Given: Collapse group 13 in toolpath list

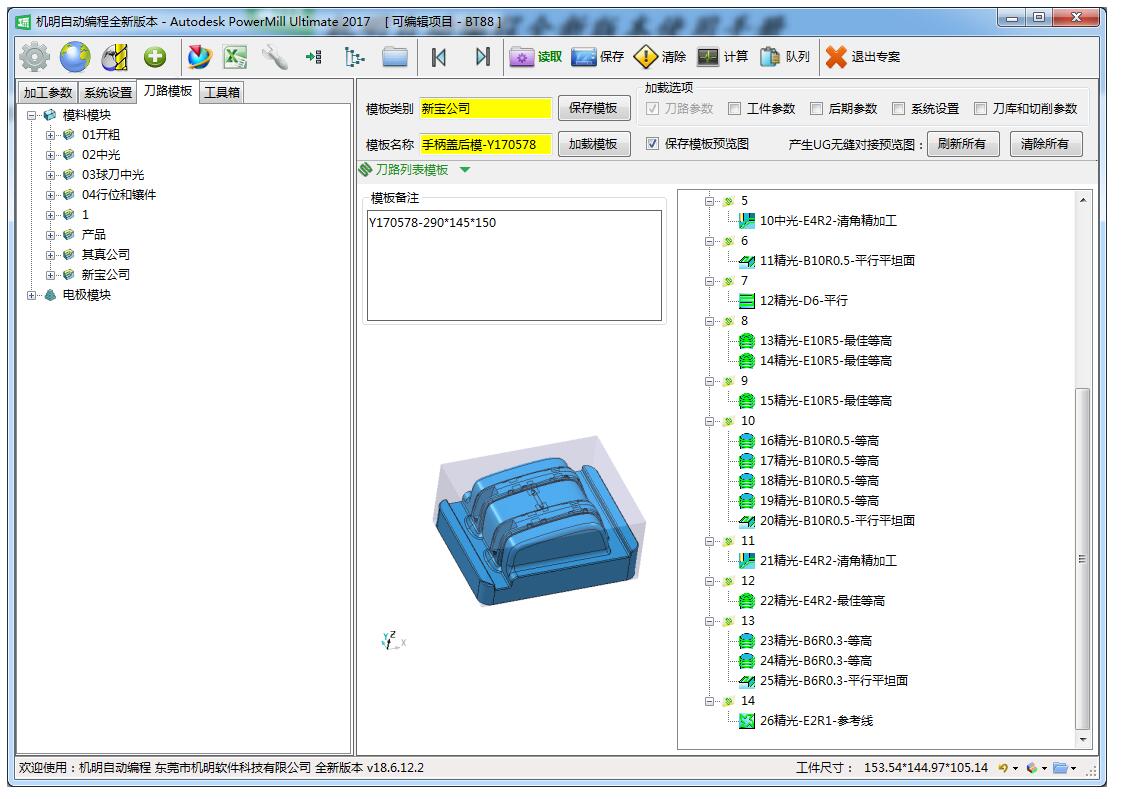Looking at the screenshot, I should click(710, 621).
